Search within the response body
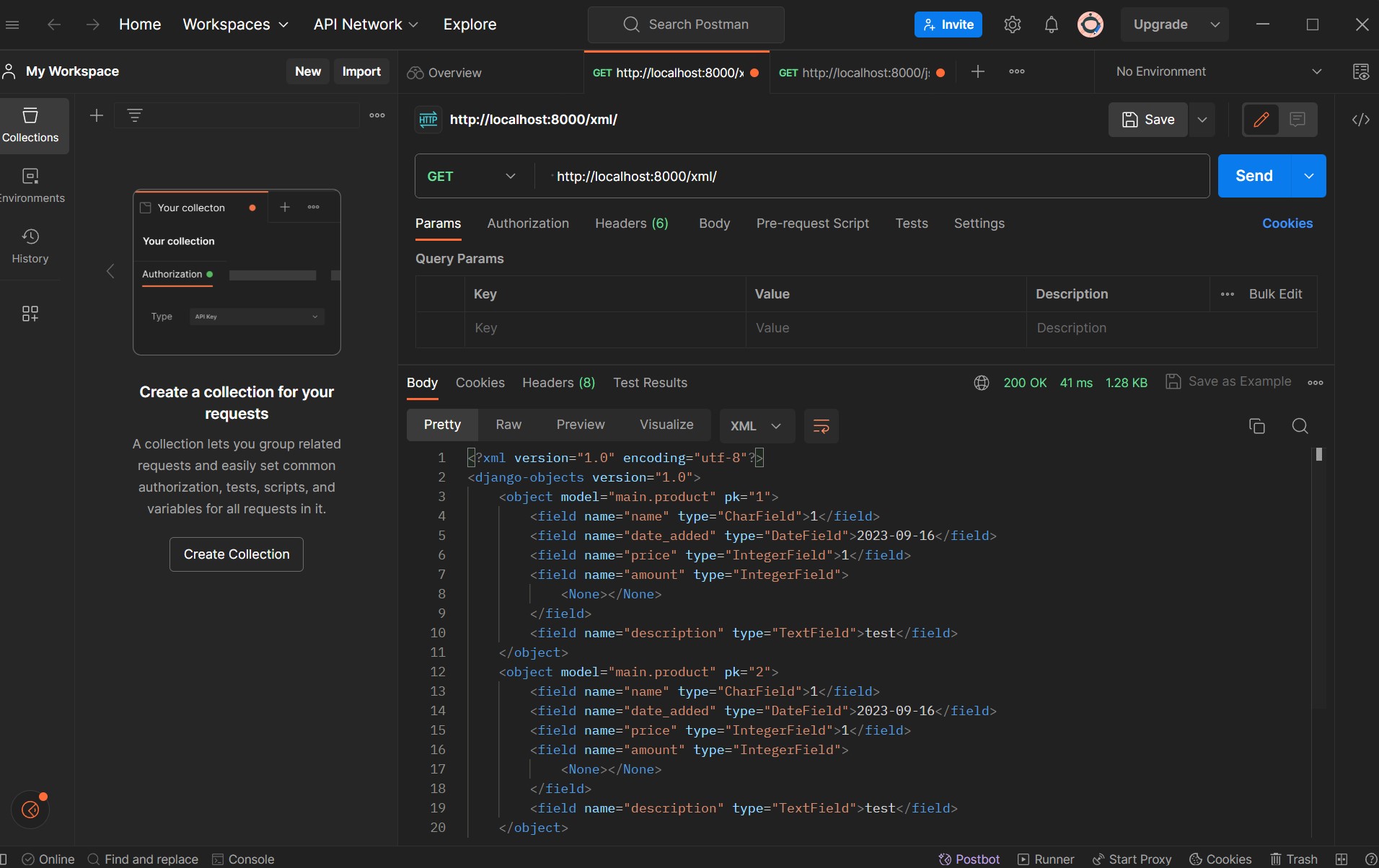Screen dimensions: 1379x868 [x=1300, y=426]
